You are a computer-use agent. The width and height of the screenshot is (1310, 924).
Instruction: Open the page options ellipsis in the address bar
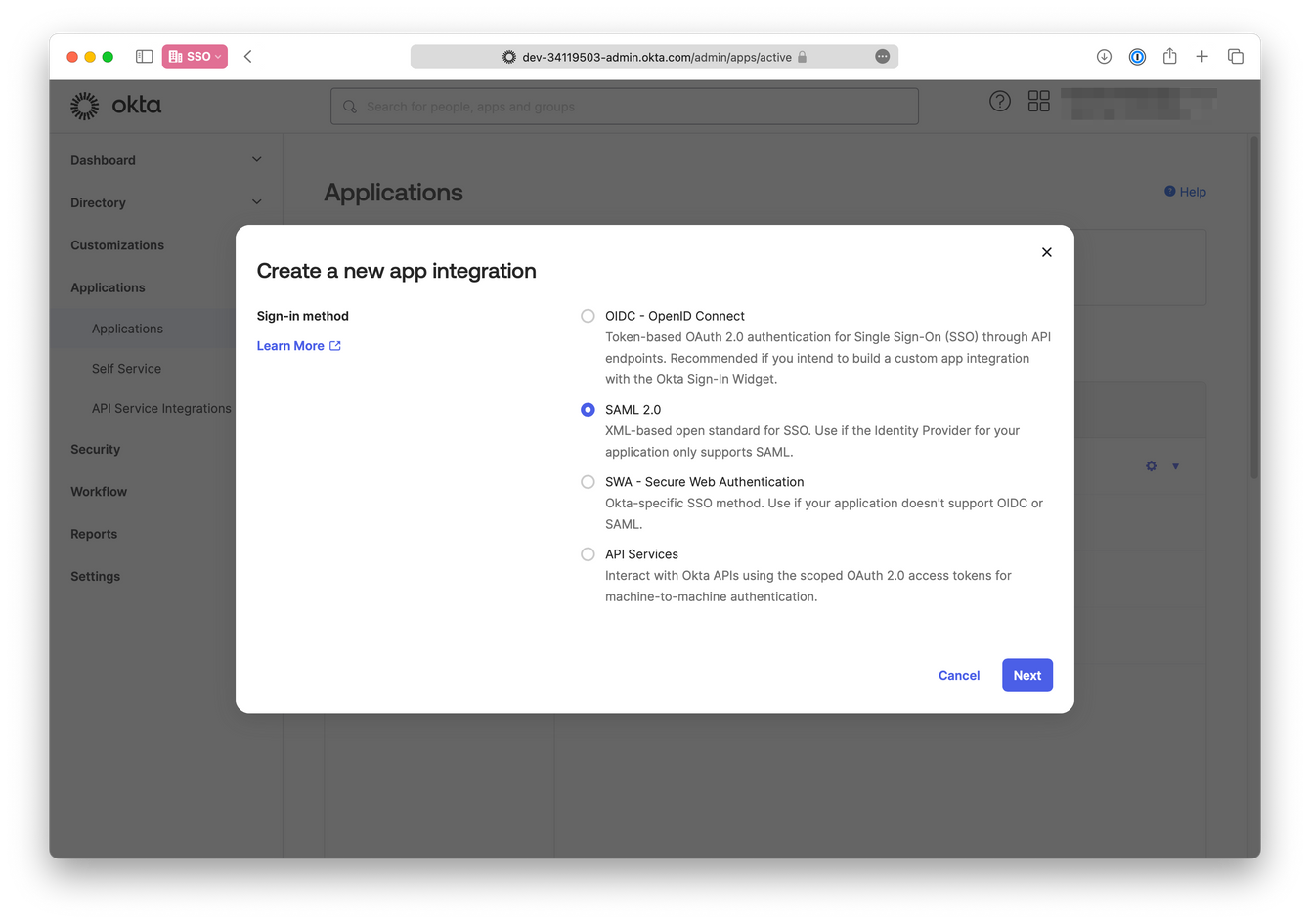click(882, 57)
